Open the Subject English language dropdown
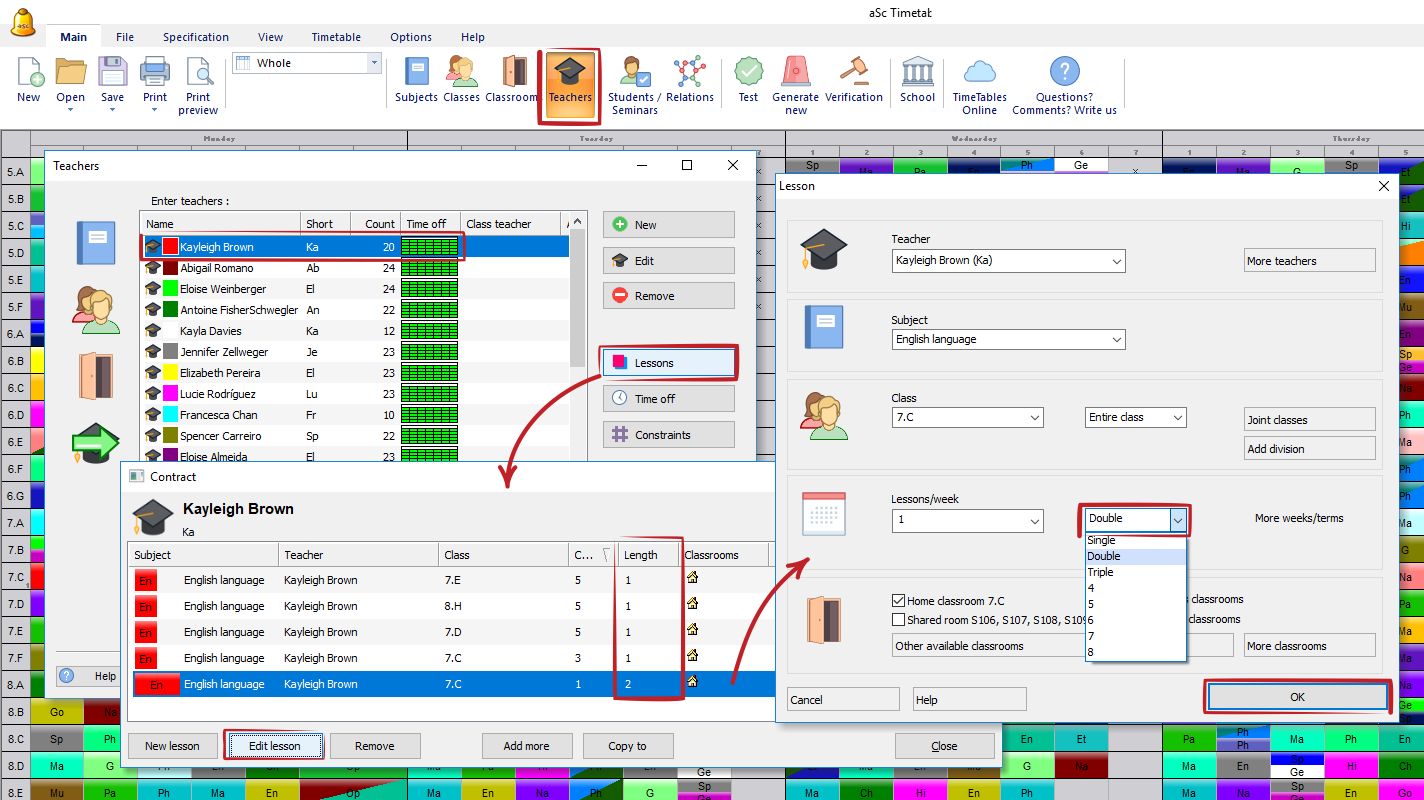This screenshot has height=800, width=1424. pyautogui.click(x=1117, y=340)
